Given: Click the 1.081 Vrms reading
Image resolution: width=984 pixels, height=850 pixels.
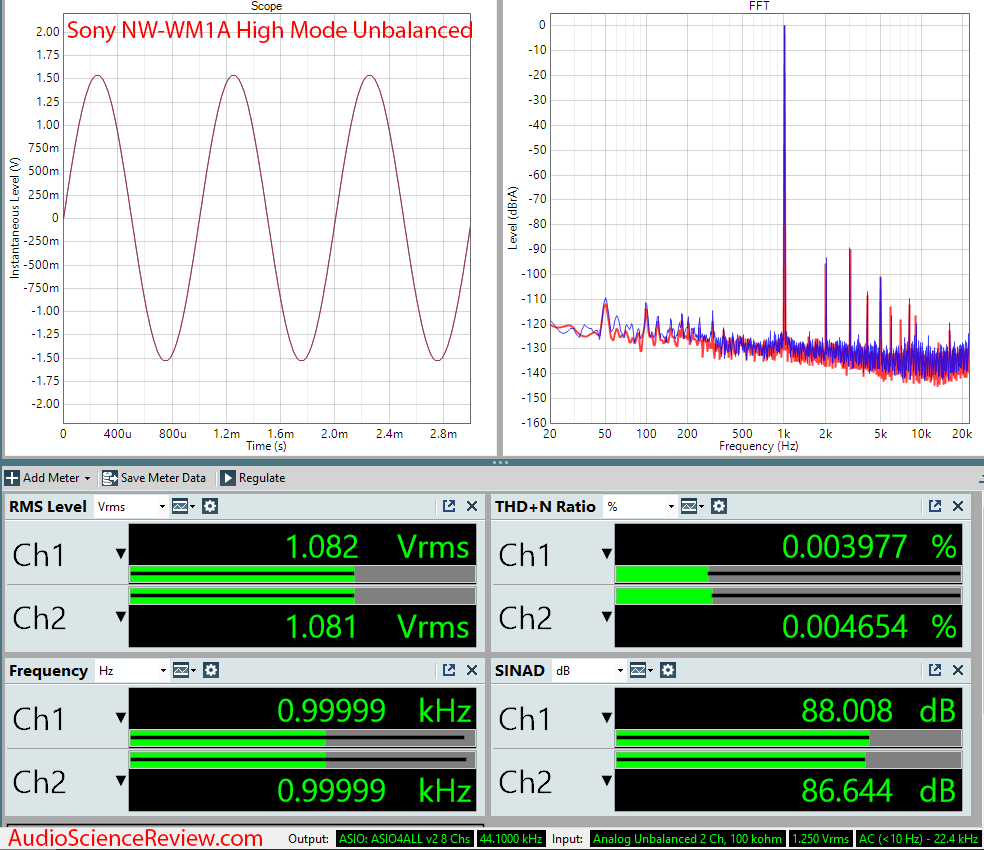Looking at the screenshot, I should (377, 627).
